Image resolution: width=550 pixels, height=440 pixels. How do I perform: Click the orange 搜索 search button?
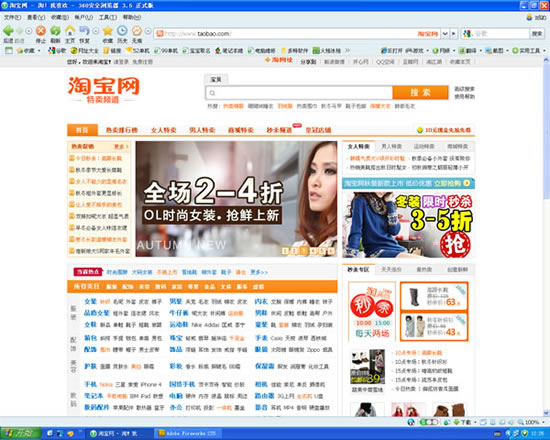pos(420,92)
